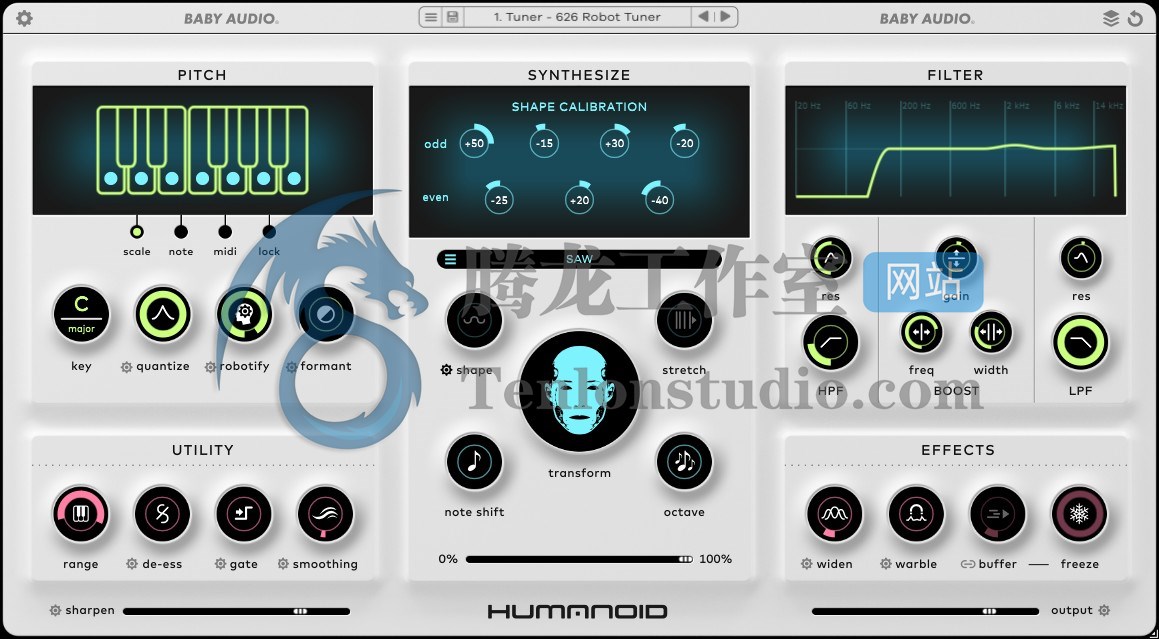The image size is (1159, 639).
Task: Click the HPF res knob
Action: (831, 259)
